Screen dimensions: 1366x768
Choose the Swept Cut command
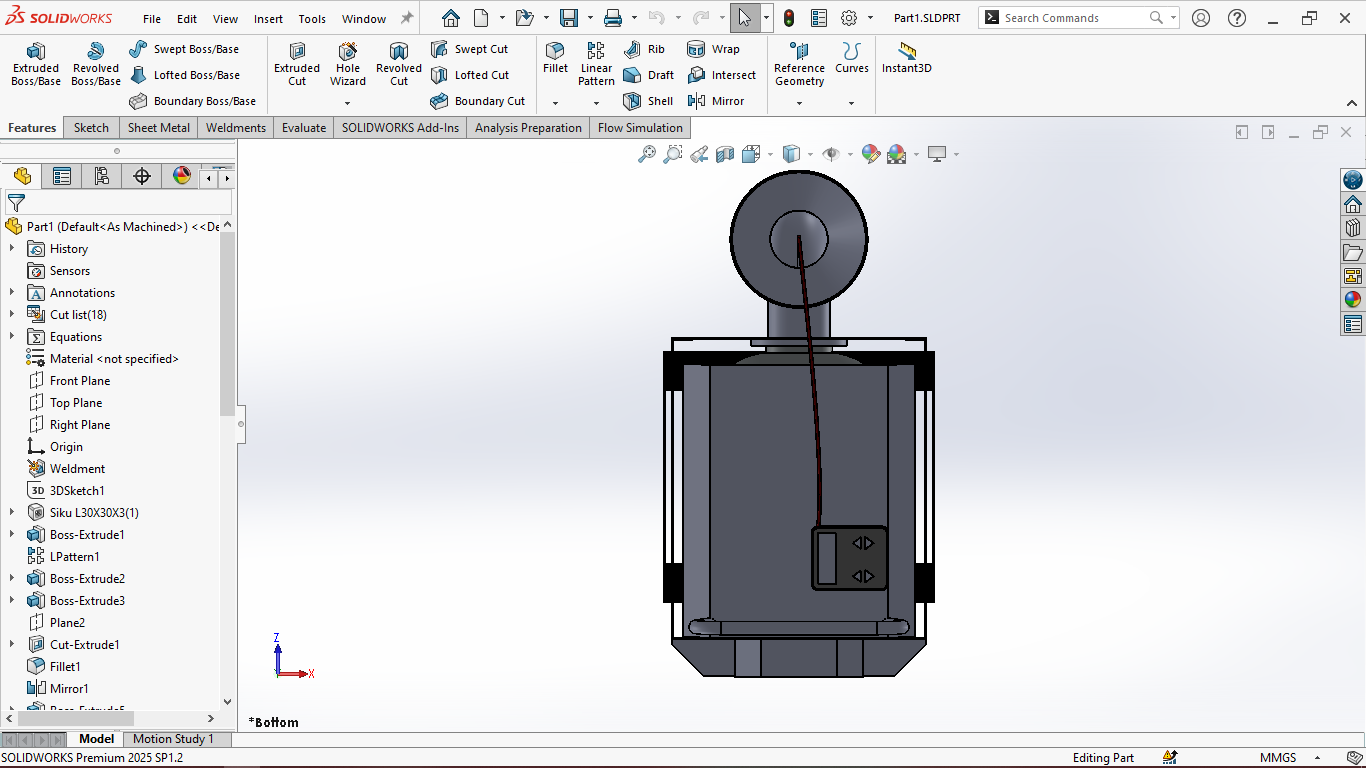click(x=470, y=49)
